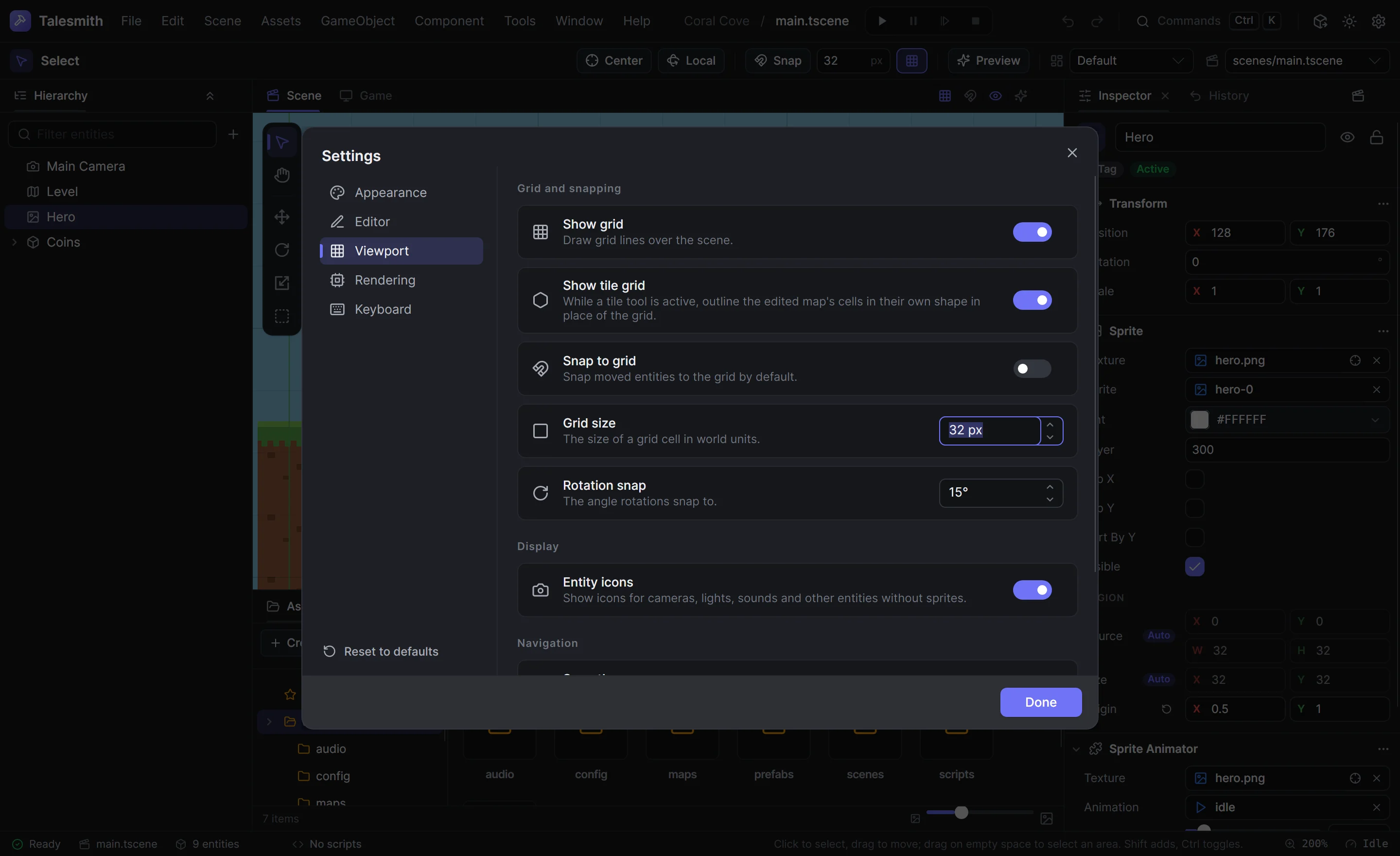Increase Grid size with up stepper
The image size is (1400, 856).
[x=1050, y=425]
